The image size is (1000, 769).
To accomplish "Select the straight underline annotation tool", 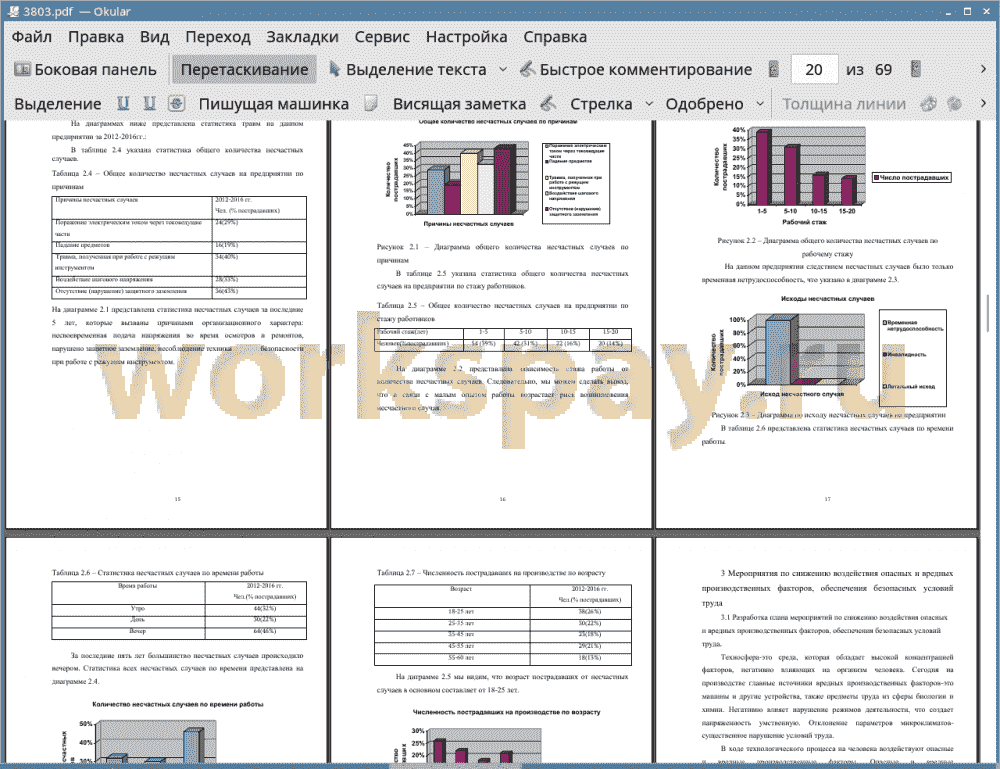I will 123,103.
